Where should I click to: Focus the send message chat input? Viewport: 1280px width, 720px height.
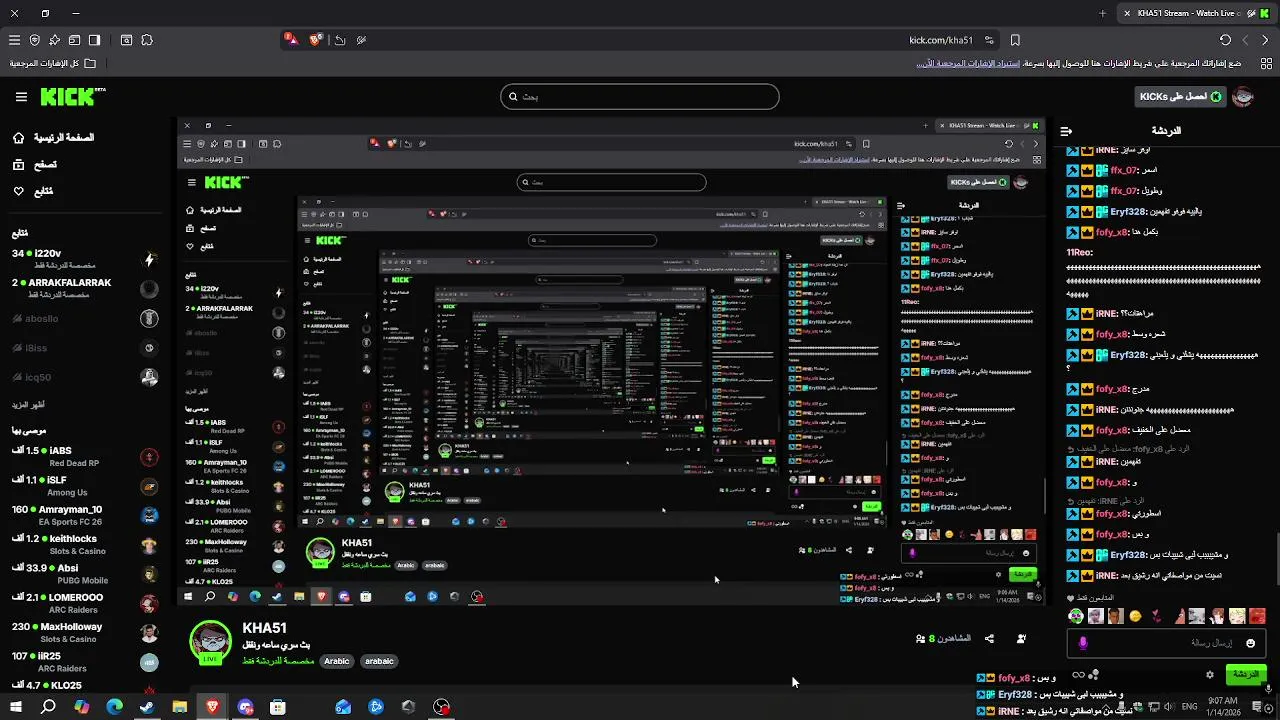(x=1165, y=643)
